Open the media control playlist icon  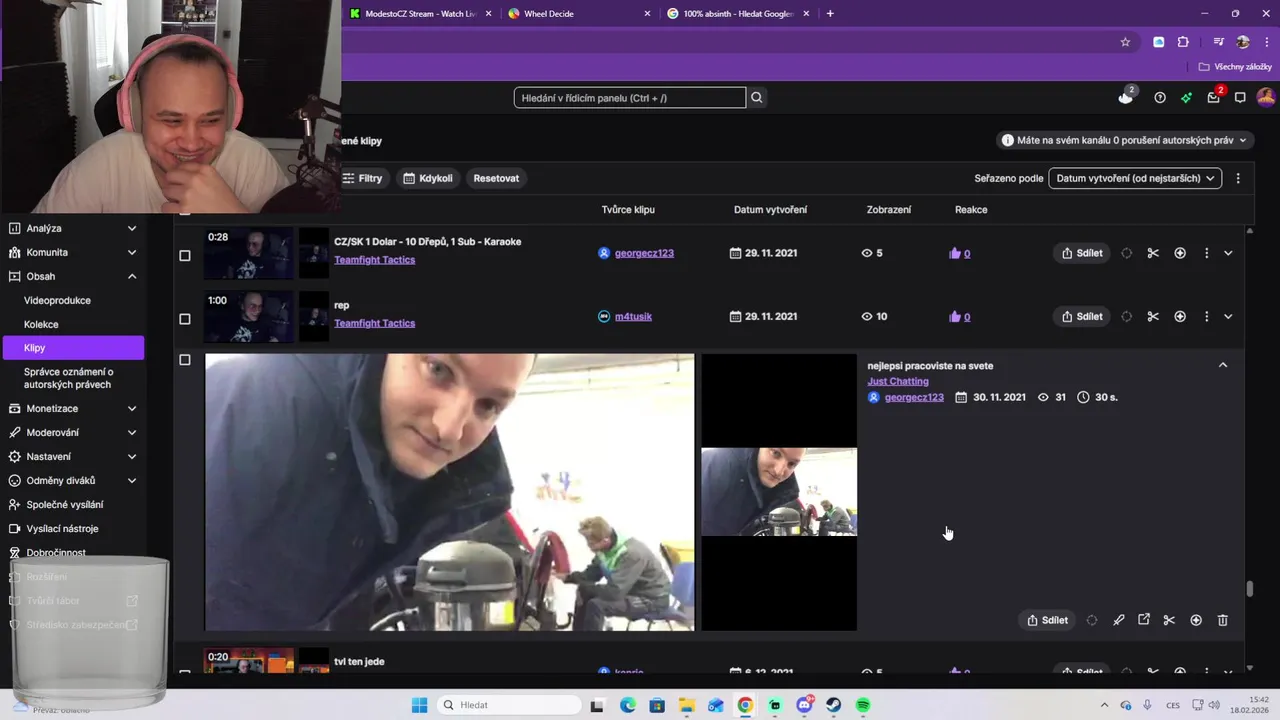click(1218, 42)
